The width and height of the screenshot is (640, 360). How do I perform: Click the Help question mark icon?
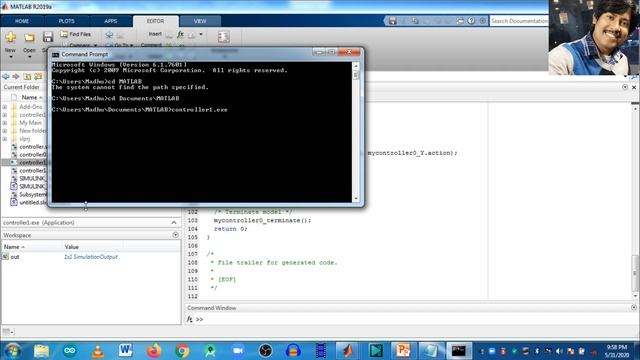click(471, 21)
